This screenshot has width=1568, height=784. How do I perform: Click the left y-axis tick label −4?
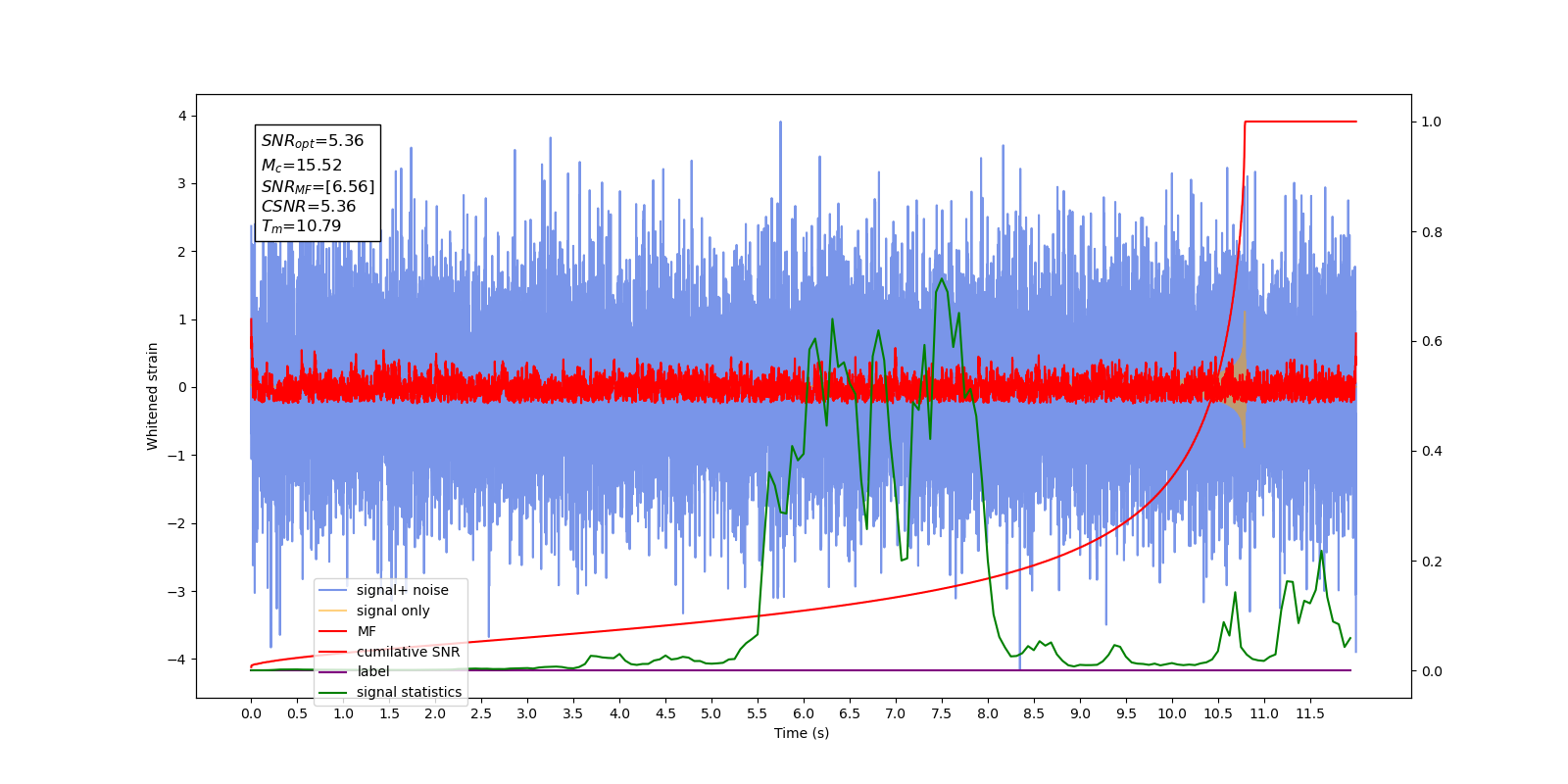pyautogui.click(x=176, y=659)
